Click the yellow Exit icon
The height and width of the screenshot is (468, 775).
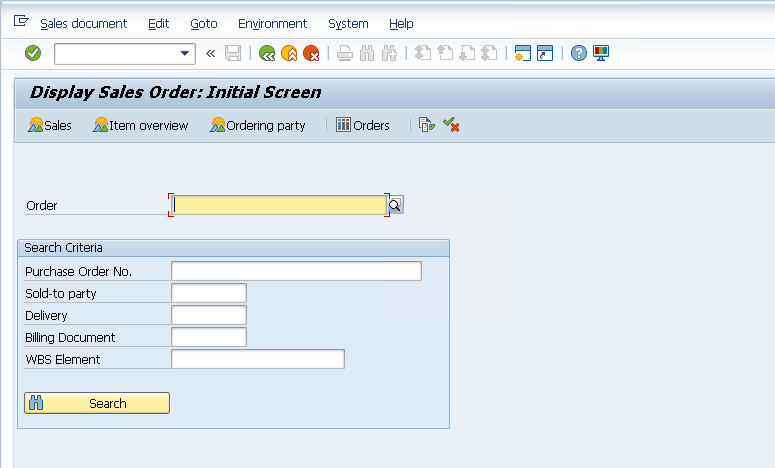click(289, 53)
